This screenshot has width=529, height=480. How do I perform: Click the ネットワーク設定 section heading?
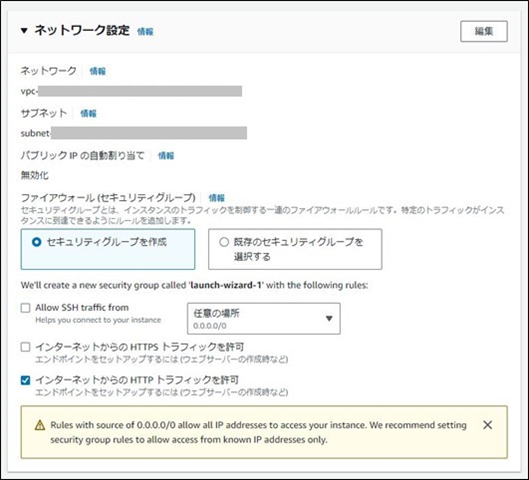[x=82, y=30]
